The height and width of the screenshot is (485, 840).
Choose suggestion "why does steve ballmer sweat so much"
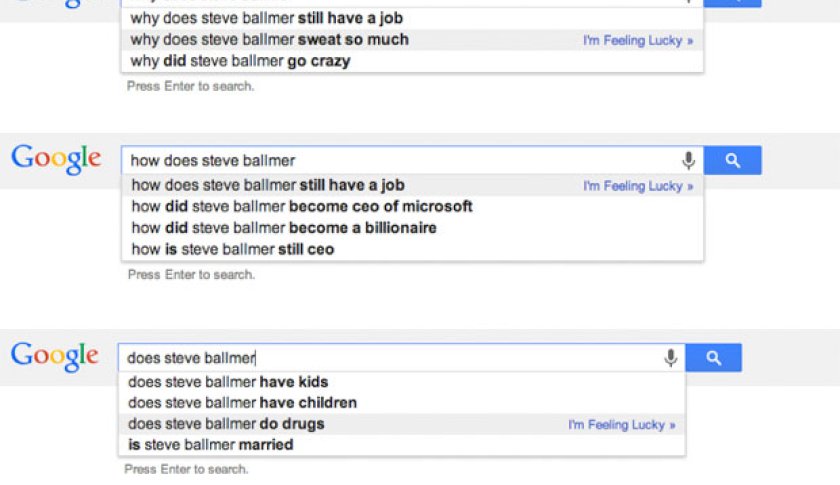coord(270,40)
